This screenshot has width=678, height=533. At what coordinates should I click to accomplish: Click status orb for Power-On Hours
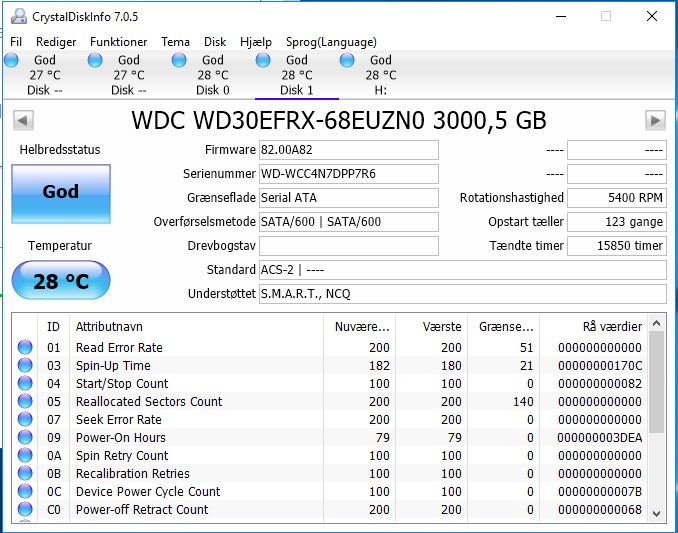pyautogui.click(x=25, y=437)
